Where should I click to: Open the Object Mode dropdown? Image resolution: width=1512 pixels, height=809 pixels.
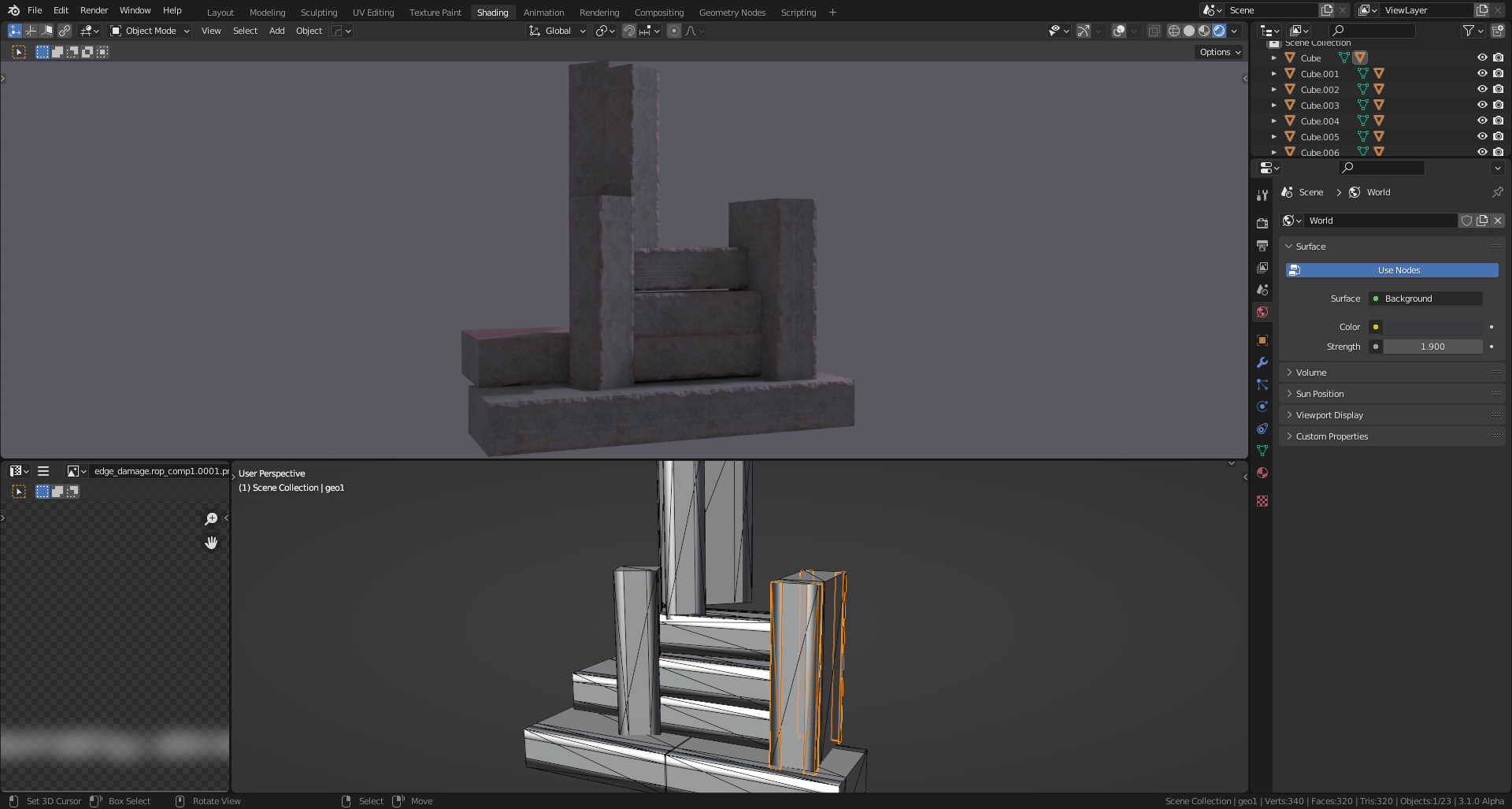[150, 31]
